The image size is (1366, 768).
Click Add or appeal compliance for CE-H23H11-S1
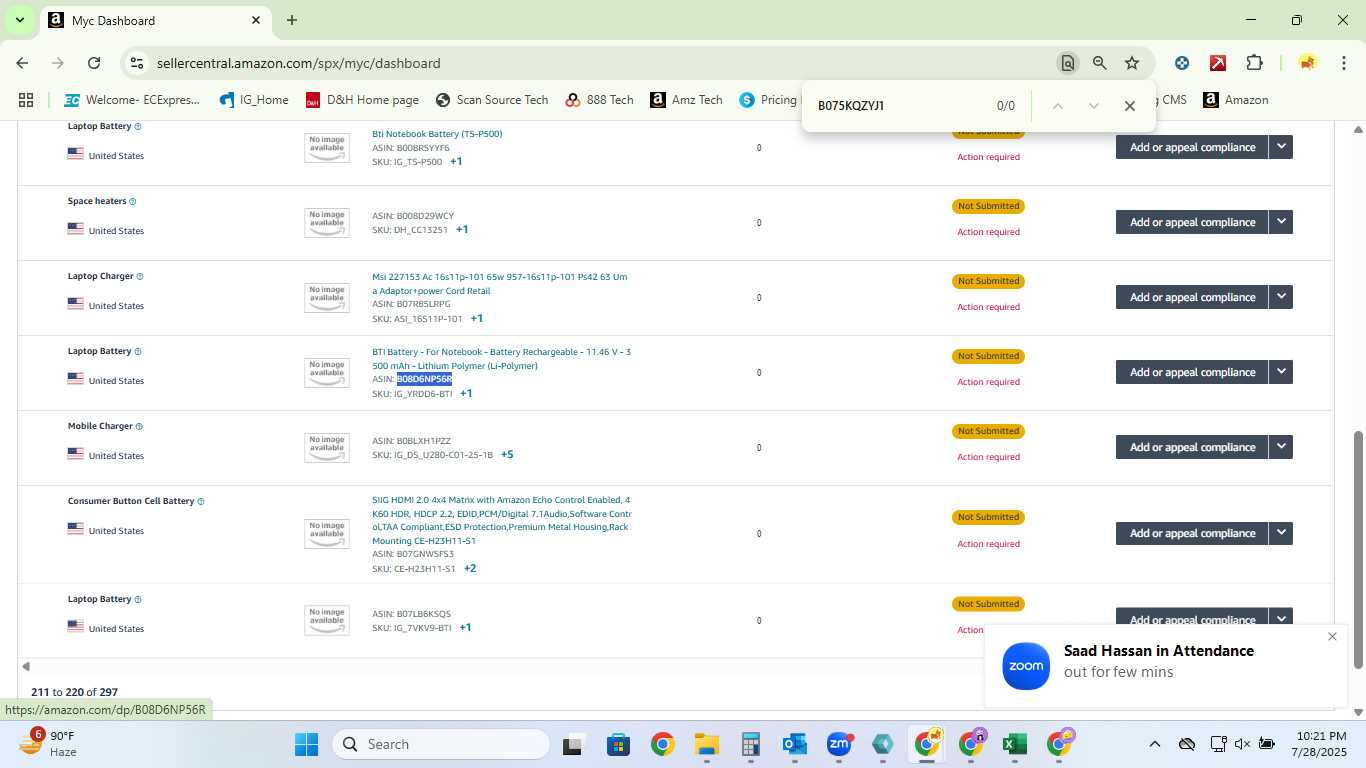click(x=1192, y=533)
